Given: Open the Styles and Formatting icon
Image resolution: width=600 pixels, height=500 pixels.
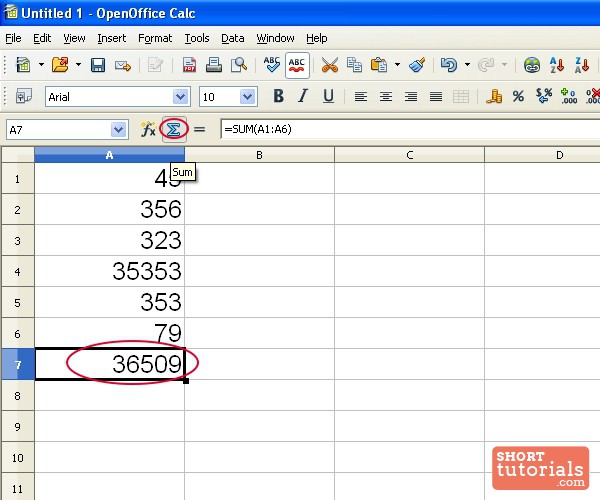Looking at the screenshot, I should 24,96.
